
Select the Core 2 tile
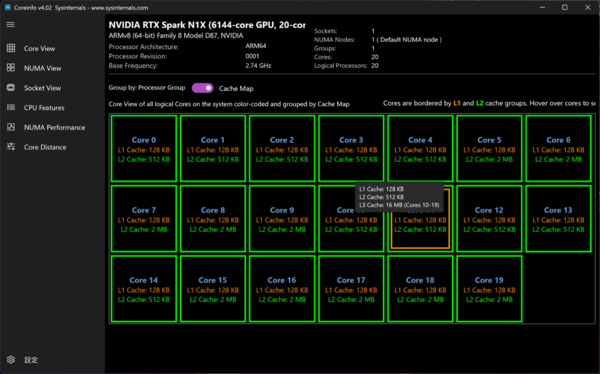pyautogui.click(x=282, y=149)
